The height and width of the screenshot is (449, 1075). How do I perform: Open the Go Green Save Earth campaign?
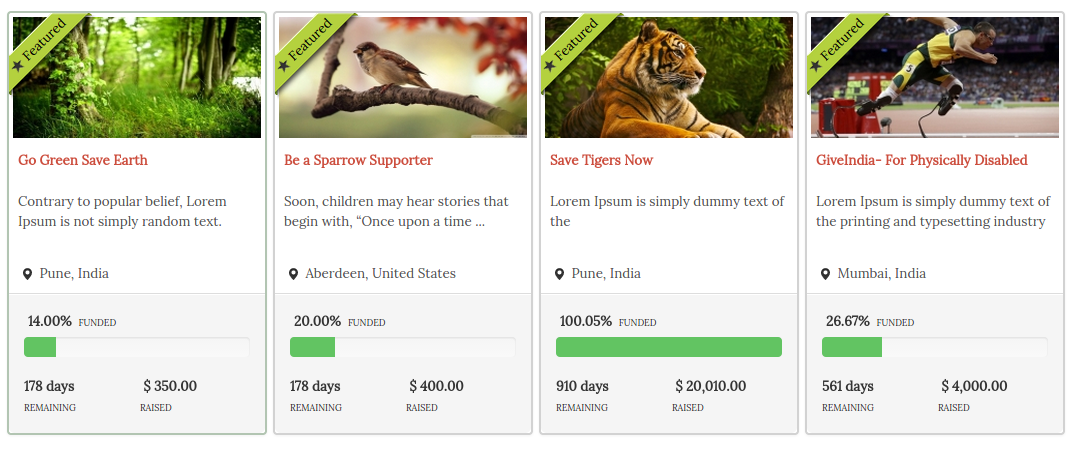tap(83, 160)
